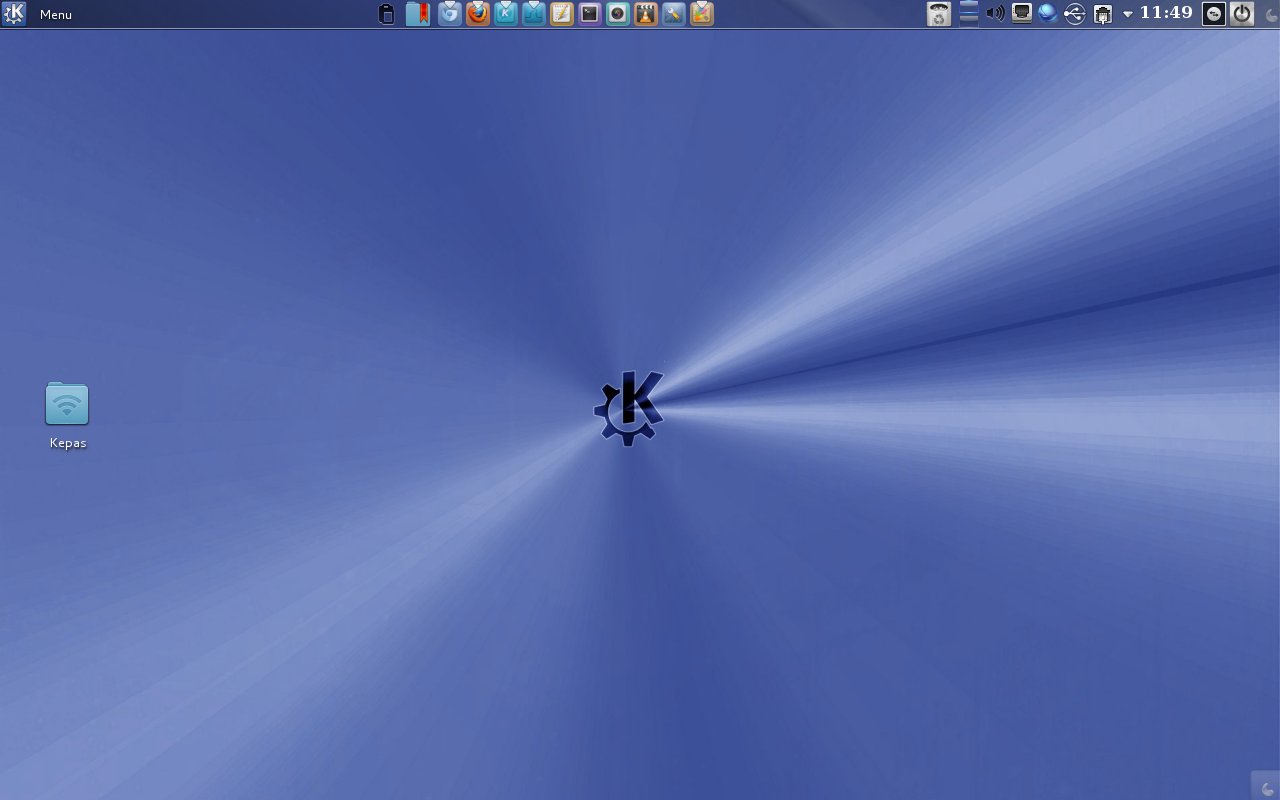Open the volume speaker control
Image resolution: width=1280 pixels, height=800 pixels.
click(x=995, y=14)
